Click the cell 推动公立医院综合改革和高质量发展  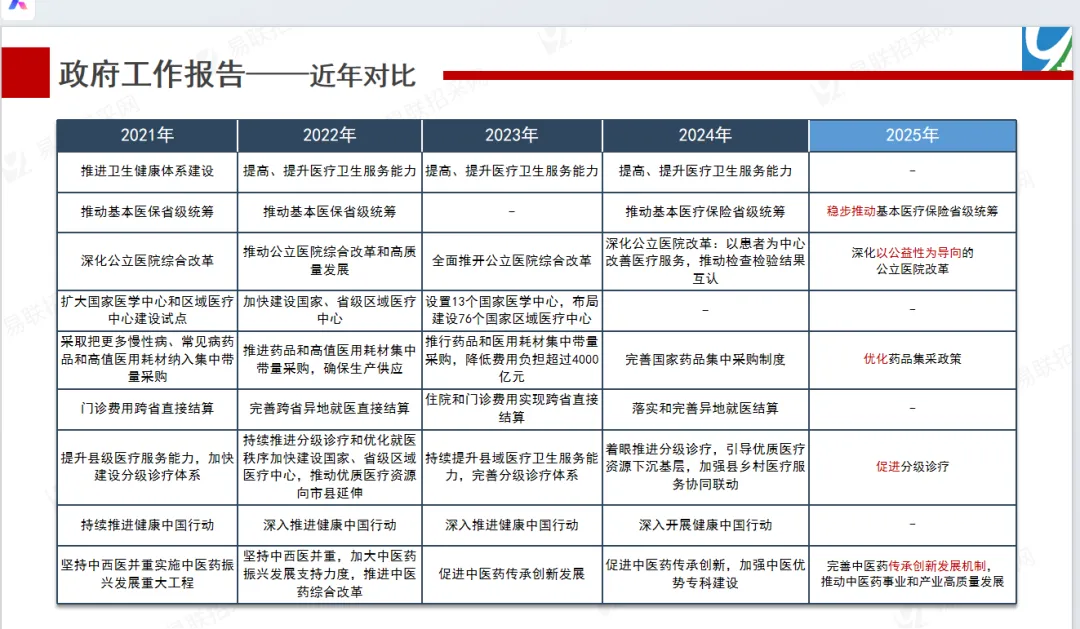coord(329,261)
